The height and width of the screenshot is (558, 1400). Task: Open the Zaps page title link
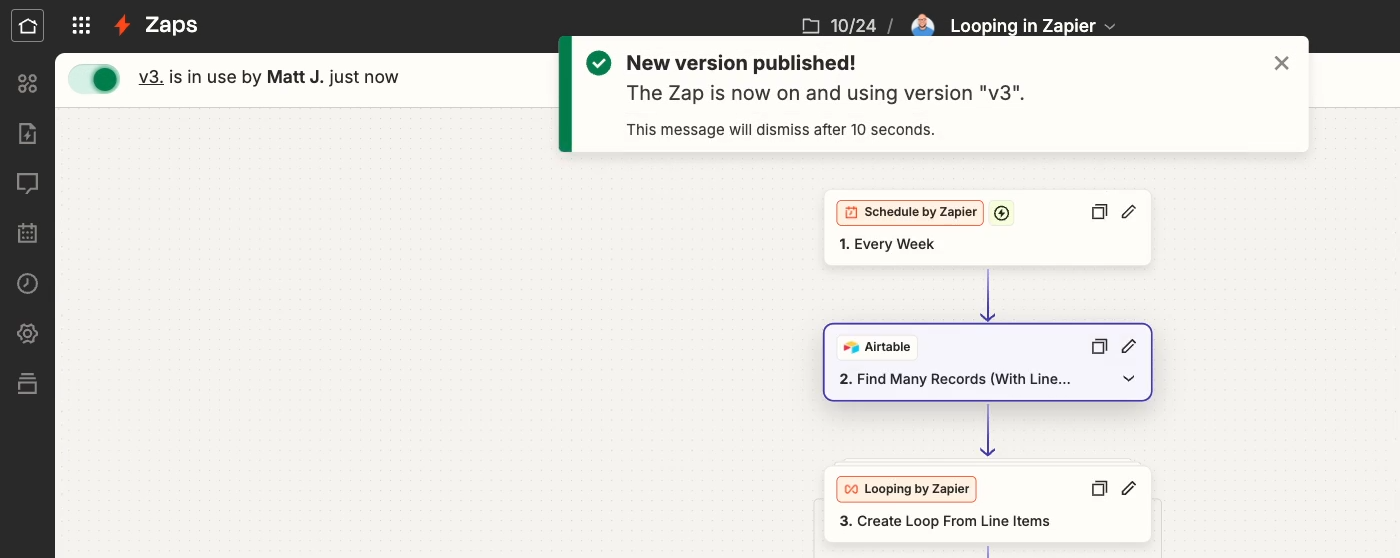tap(171, 26)
